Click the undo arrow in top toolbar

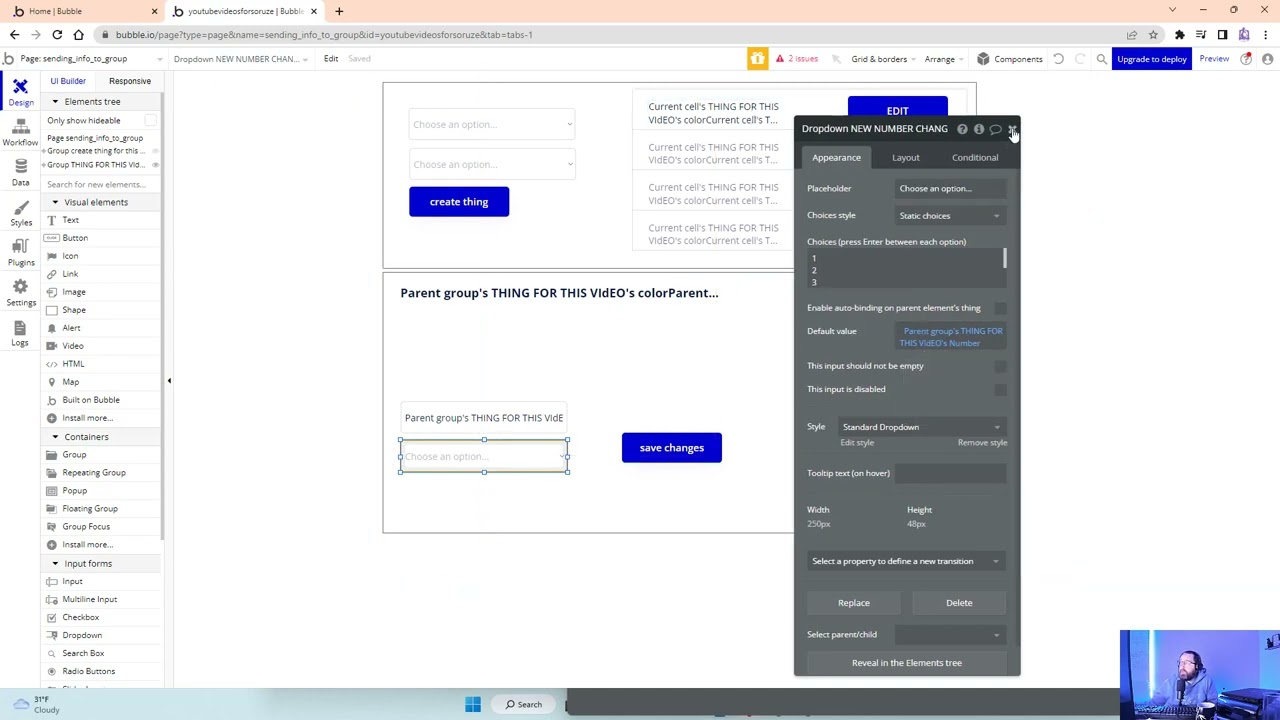point(1058,59)
